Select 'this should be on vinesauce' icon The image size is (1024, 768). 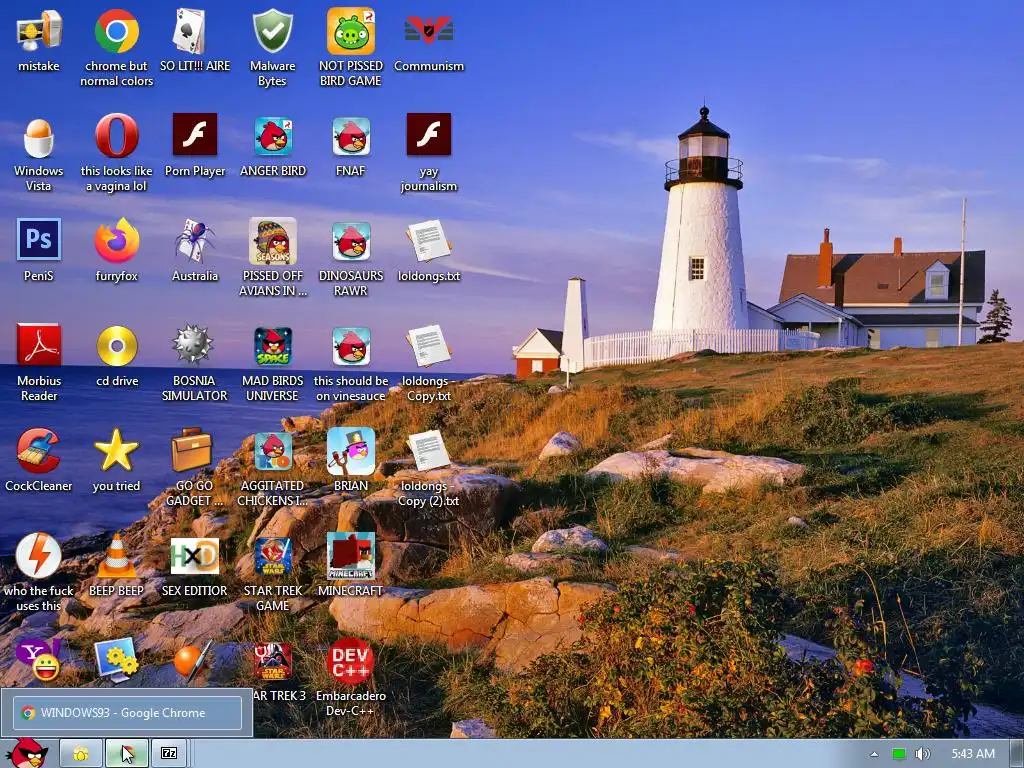pos(351,346)
